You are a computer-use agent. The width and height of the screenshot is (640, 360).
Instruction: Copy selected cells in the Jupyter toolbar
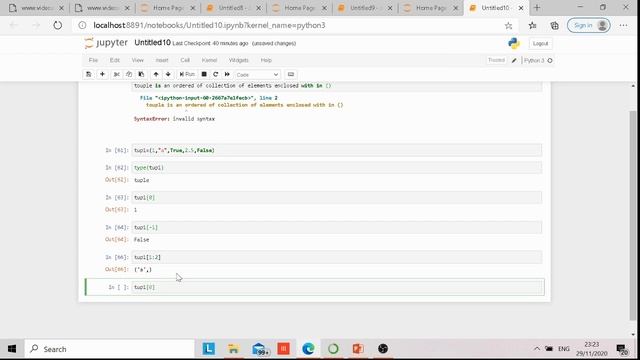pos(129,74)
